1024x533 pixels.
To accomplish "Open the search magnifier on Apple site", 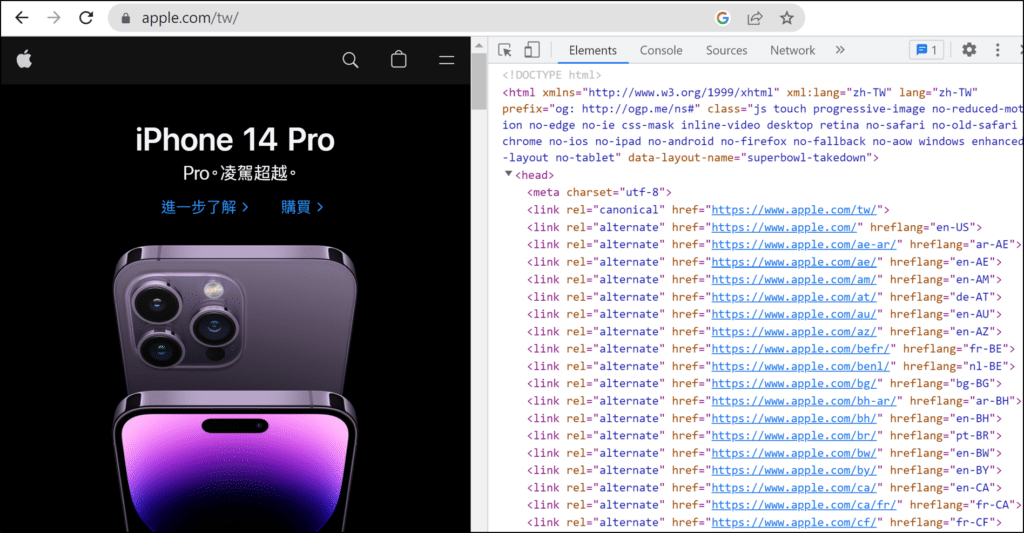I will [350, 60].
